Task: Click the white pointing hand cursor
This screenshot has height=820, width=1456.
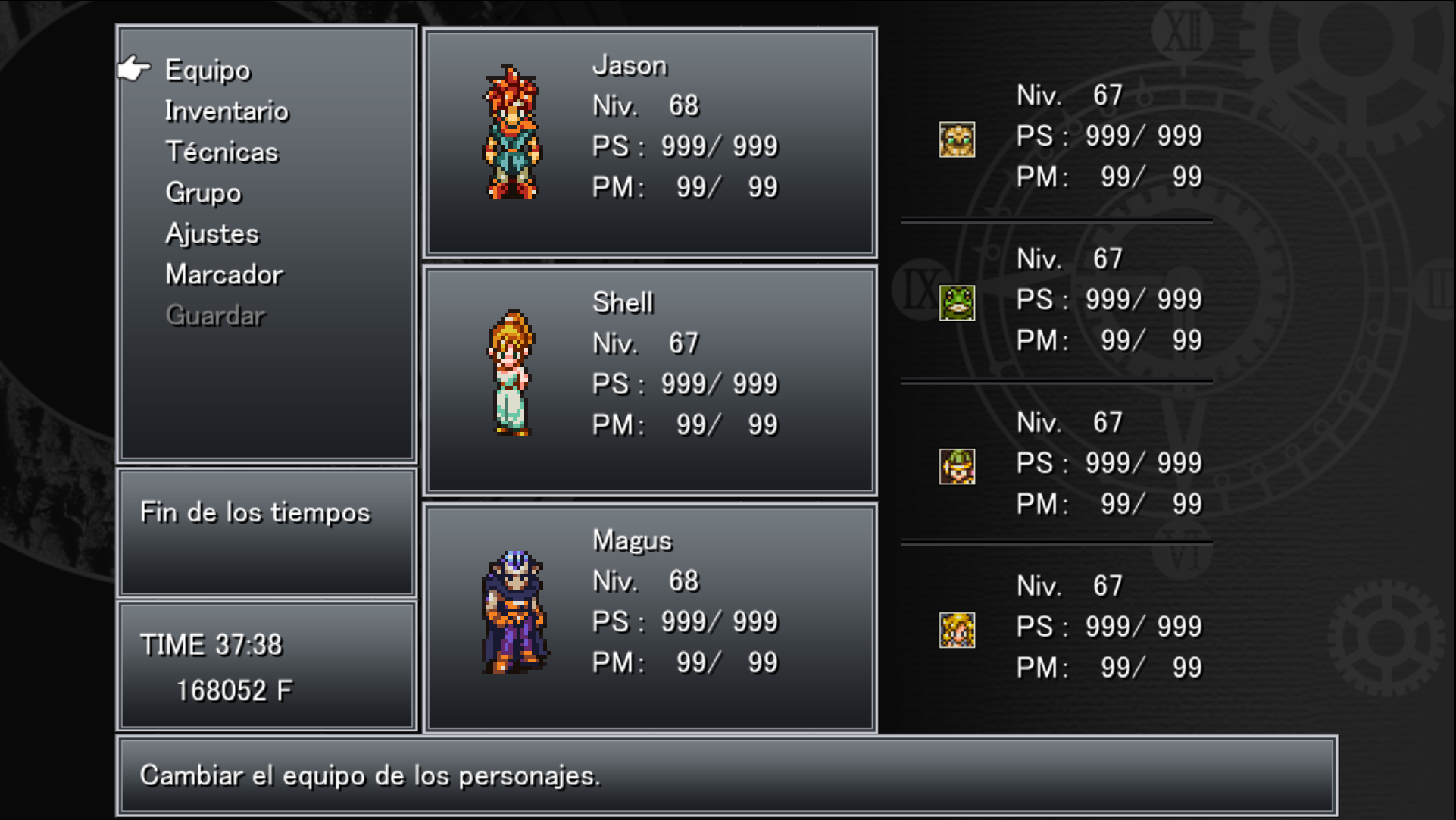Action: tap(135, 68)
